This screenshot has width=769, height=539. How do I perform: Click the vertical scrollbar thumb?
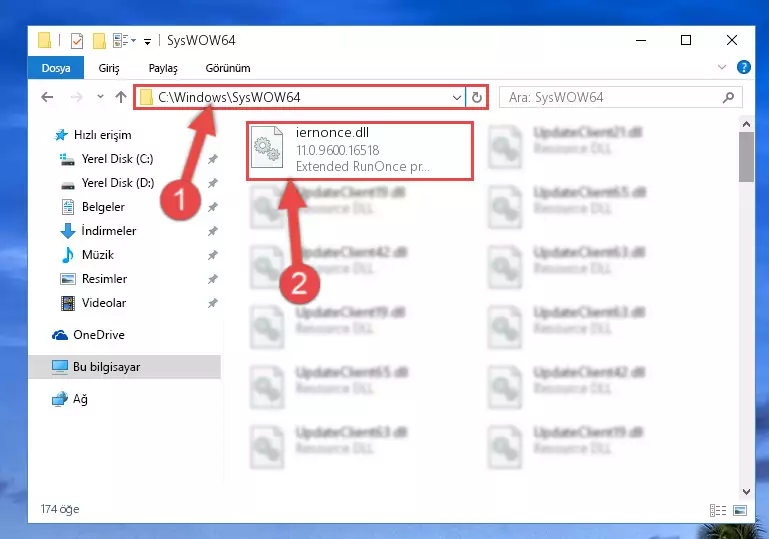tap(746, 157)
